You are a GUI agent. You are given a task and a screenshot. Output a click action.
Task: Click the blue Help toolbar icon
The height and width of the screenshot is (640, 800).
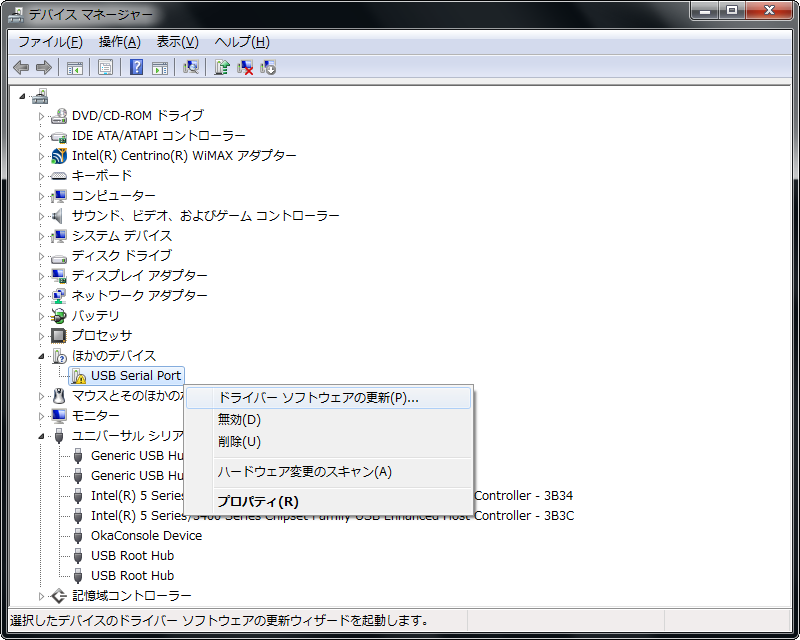tap(137, 67)
